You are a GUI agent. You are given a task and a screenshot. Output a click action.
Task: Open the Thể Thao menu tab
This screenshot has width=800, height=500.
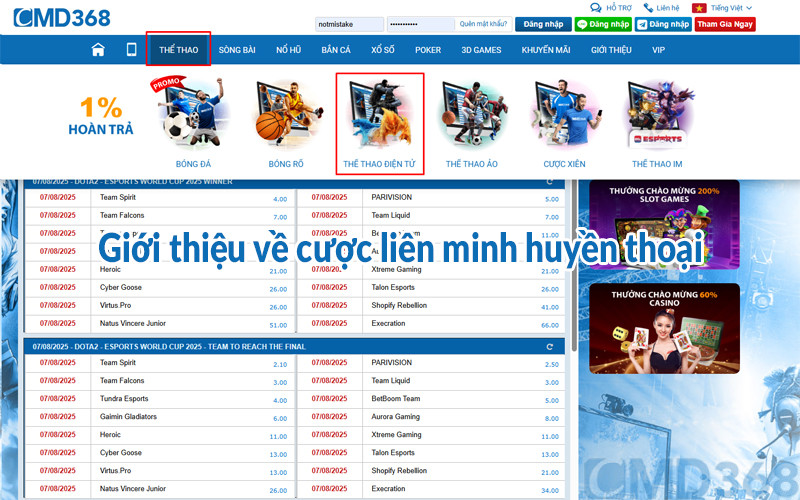[x=178, y=49]
